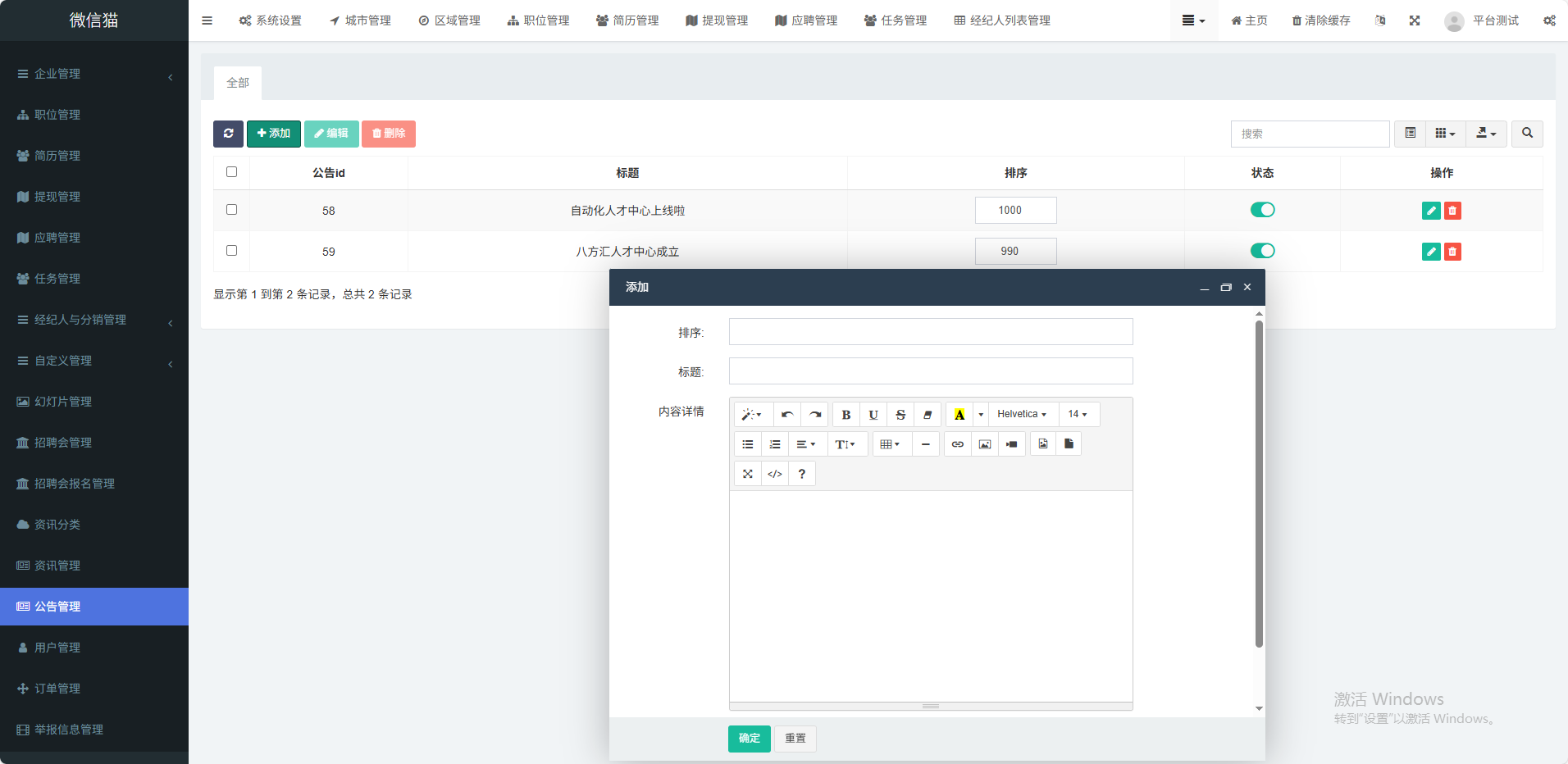The height and width of the screenshot is (764, 1568).
Task: Check the select-all checkbox in table header
Action: click(x=231, y=172)
